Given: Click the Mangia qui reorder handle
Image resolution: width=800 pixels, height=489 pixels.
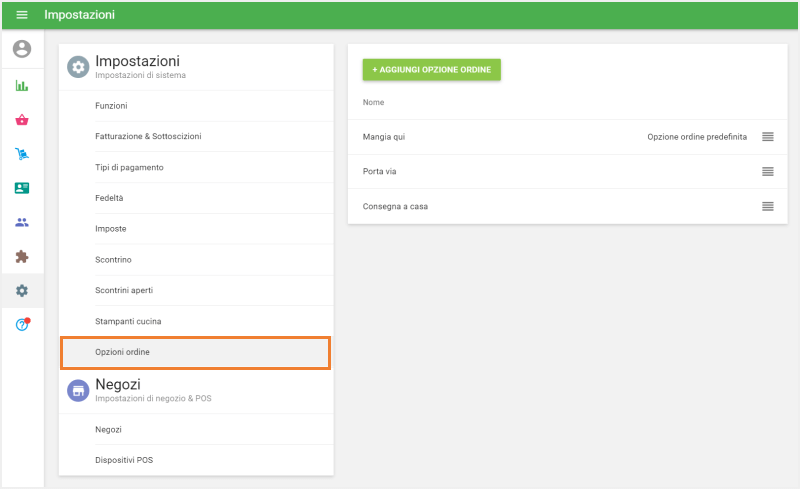Looking at the screenshot, I should 767,136.
